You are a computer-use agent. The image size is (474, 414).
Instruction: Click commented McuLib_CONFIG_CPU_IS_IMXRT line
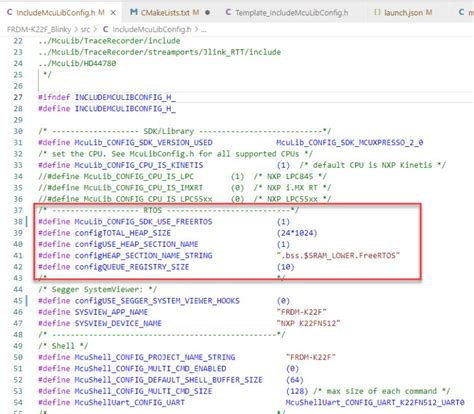[185, 188]
